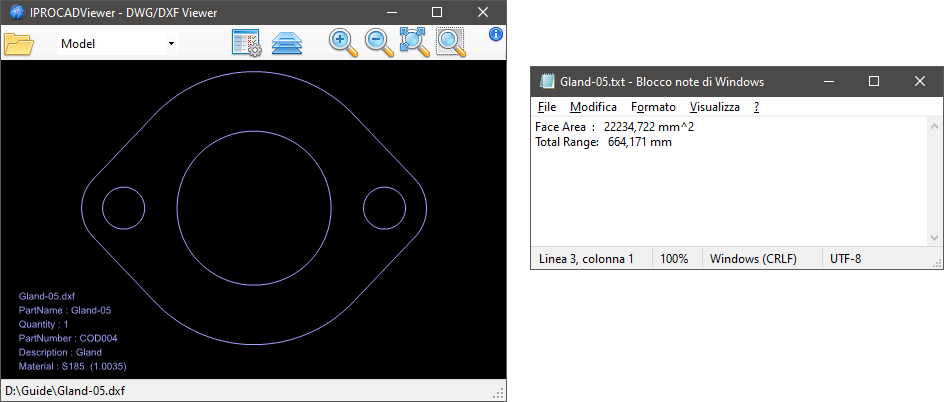Open the ? help menu in Notepad
This screenshot has height=402, width=944.
(x=756, y=107)
